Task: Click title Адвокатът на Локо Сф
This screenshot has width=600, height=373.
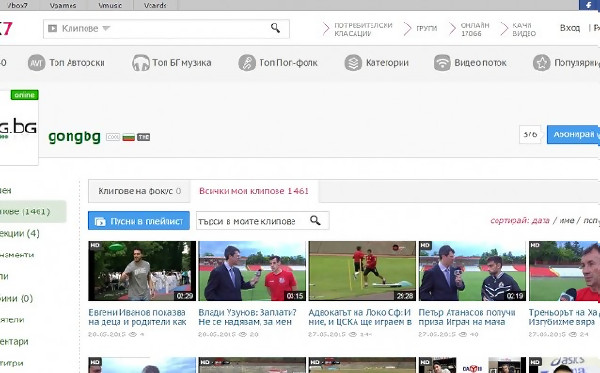Action: 360,318
